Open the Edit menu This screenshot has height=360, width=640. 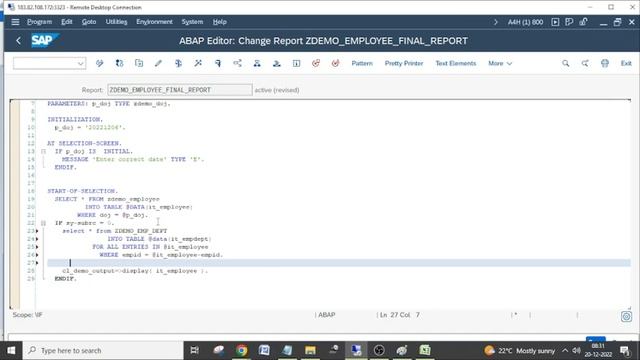(67, 22)
